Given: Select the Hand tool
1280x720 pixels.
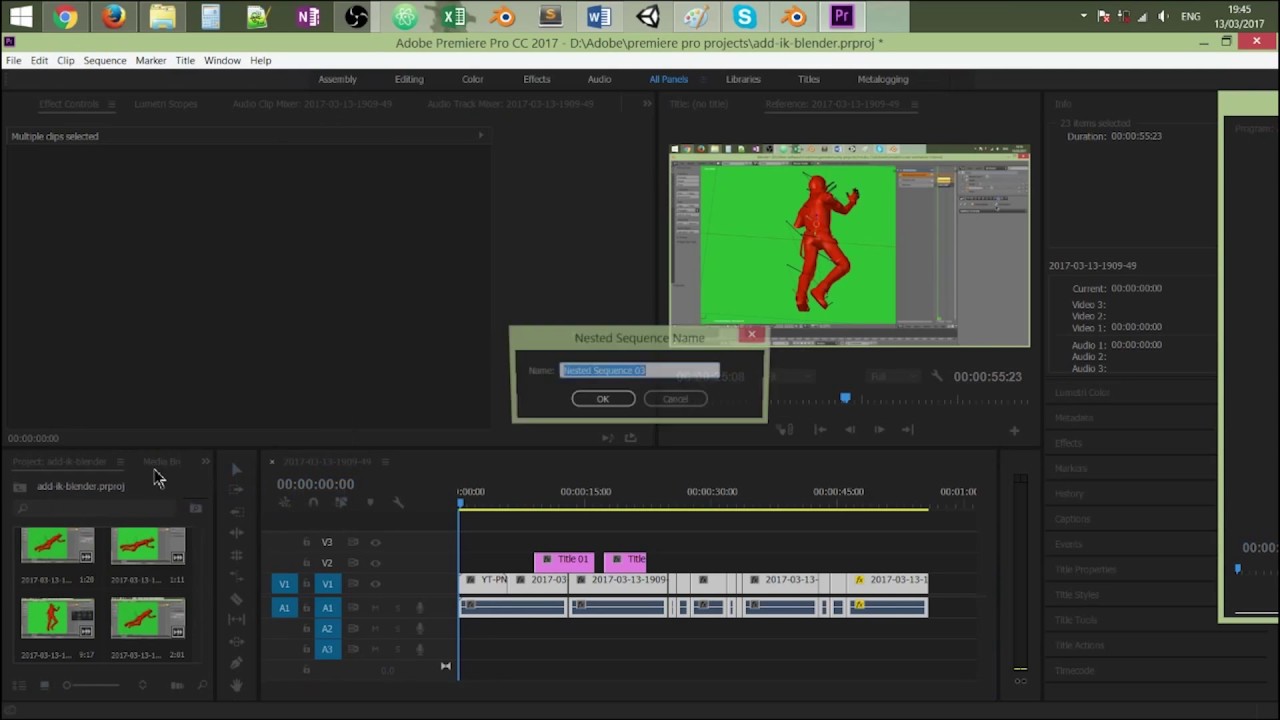Looking at the screenshot, I should (236, 685).
